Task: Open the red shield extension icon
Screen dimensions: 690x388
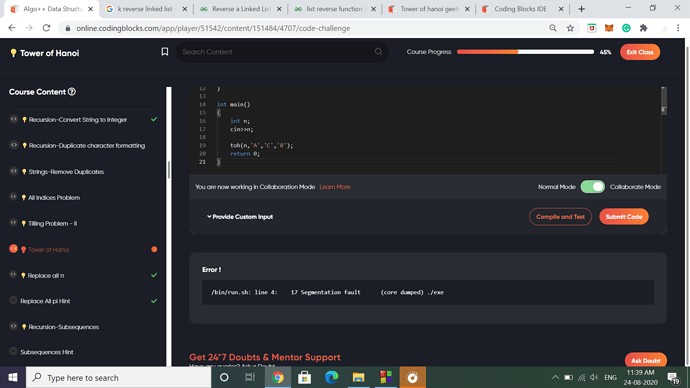Action: click(592, 28)
